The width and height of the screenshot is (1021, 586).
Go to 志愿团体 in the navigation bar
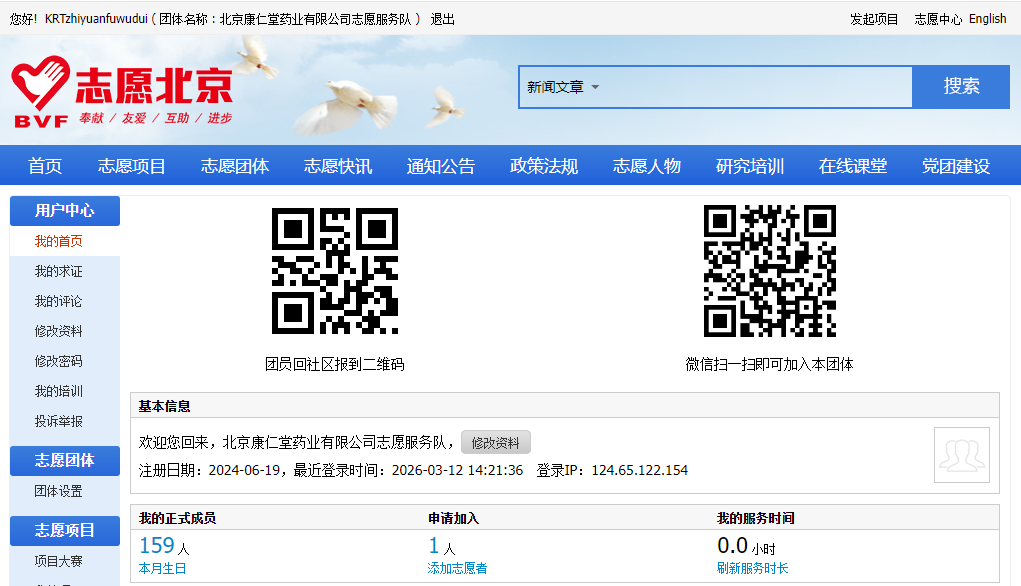[235, 166]
